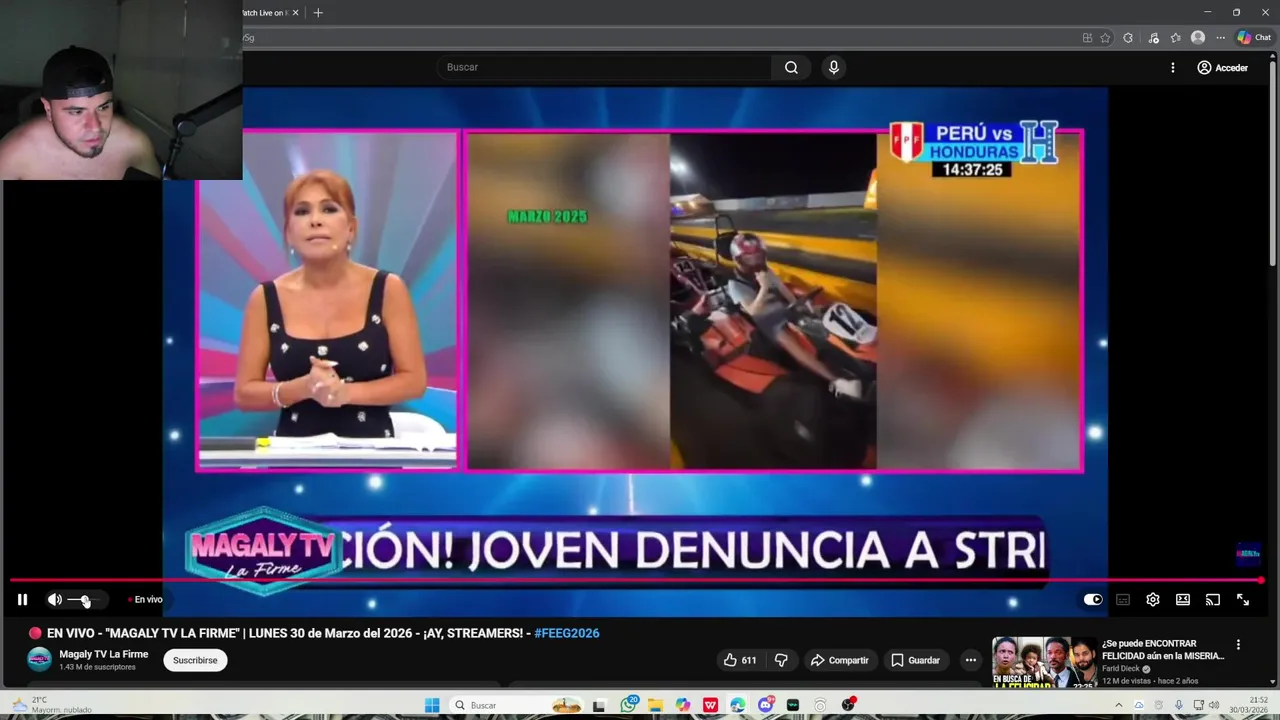Dislike the video
The width and height of the screenshot is (1280, 720).
click(x=782, y=660)
